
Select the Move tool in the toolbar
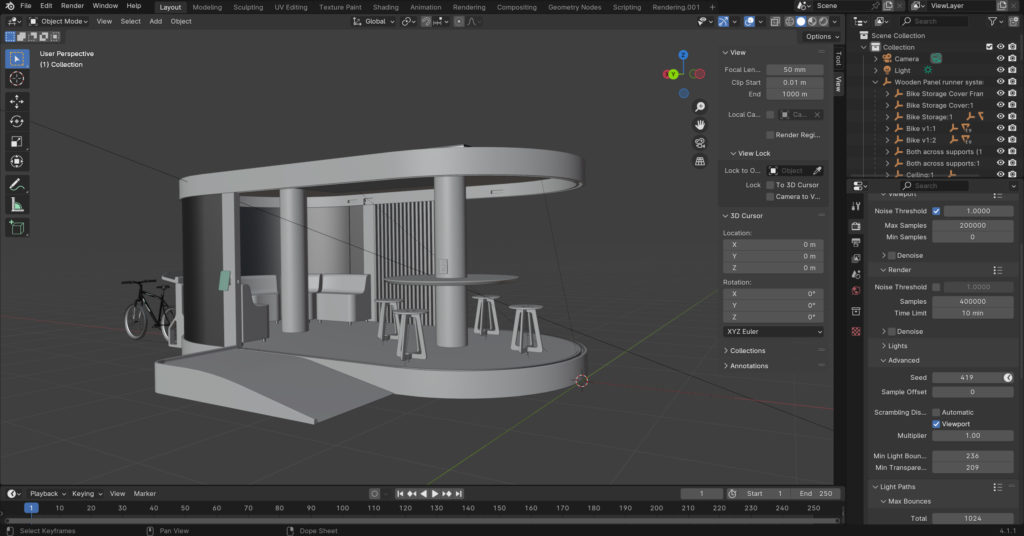point(17,101)
